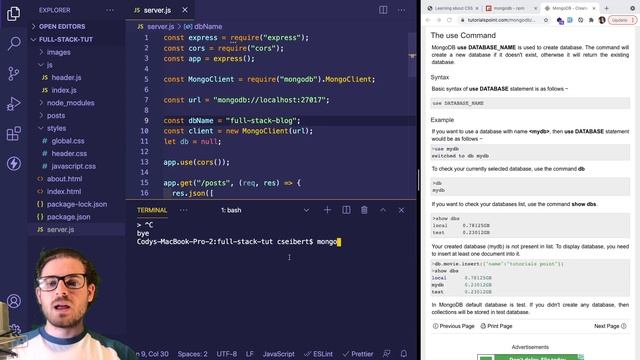
Task: Click dbName in the breadcrumb
Action: click(208, 27)
